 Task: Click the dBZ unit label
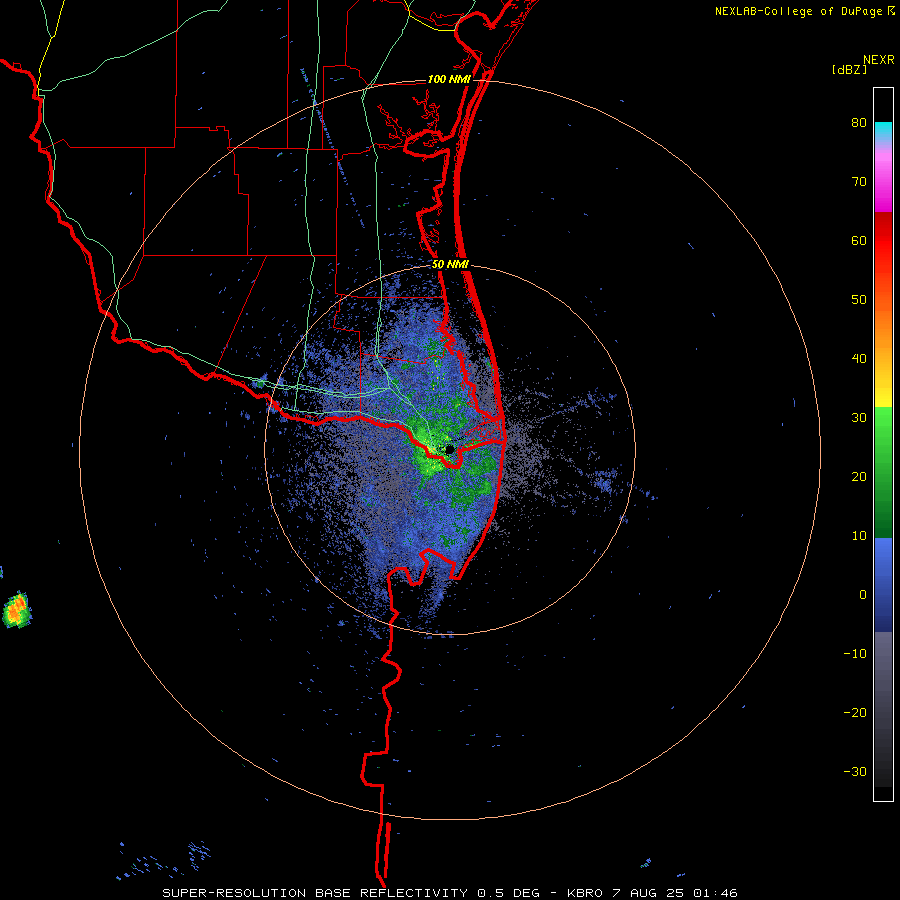pos(849,70)
